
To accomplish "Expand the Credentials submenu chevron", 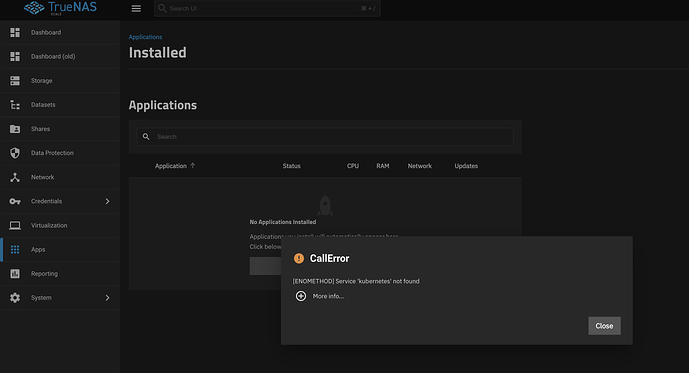I will [107, 201].
